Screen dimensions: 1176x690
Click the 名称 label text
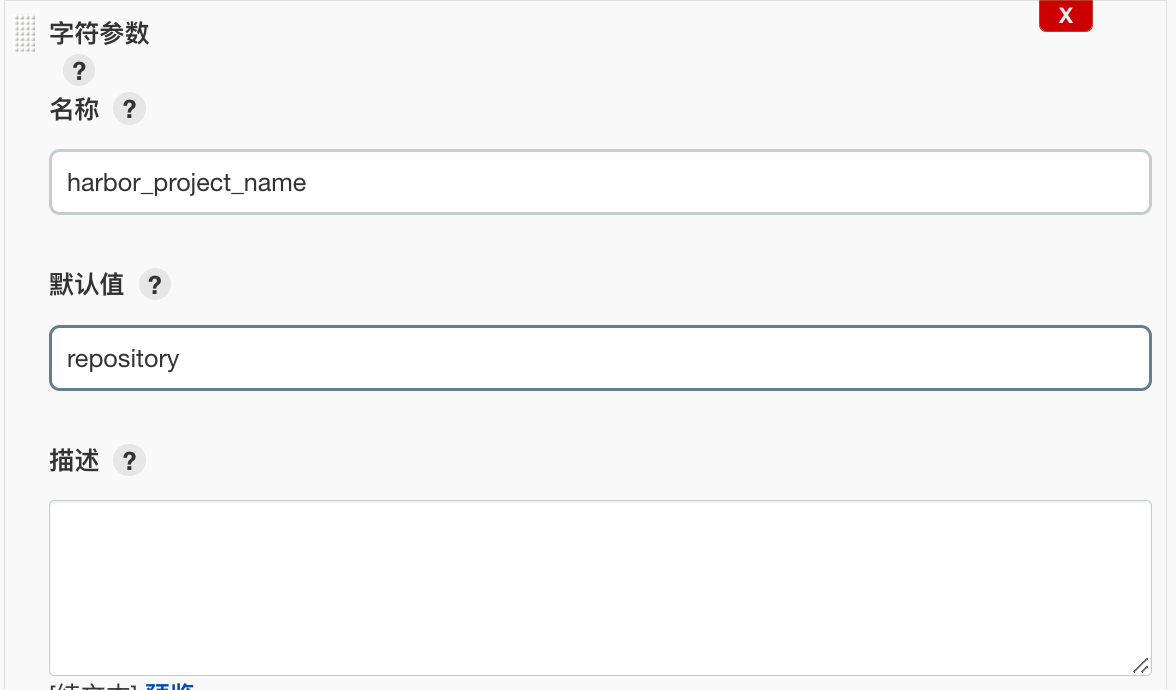pos(74,109)
